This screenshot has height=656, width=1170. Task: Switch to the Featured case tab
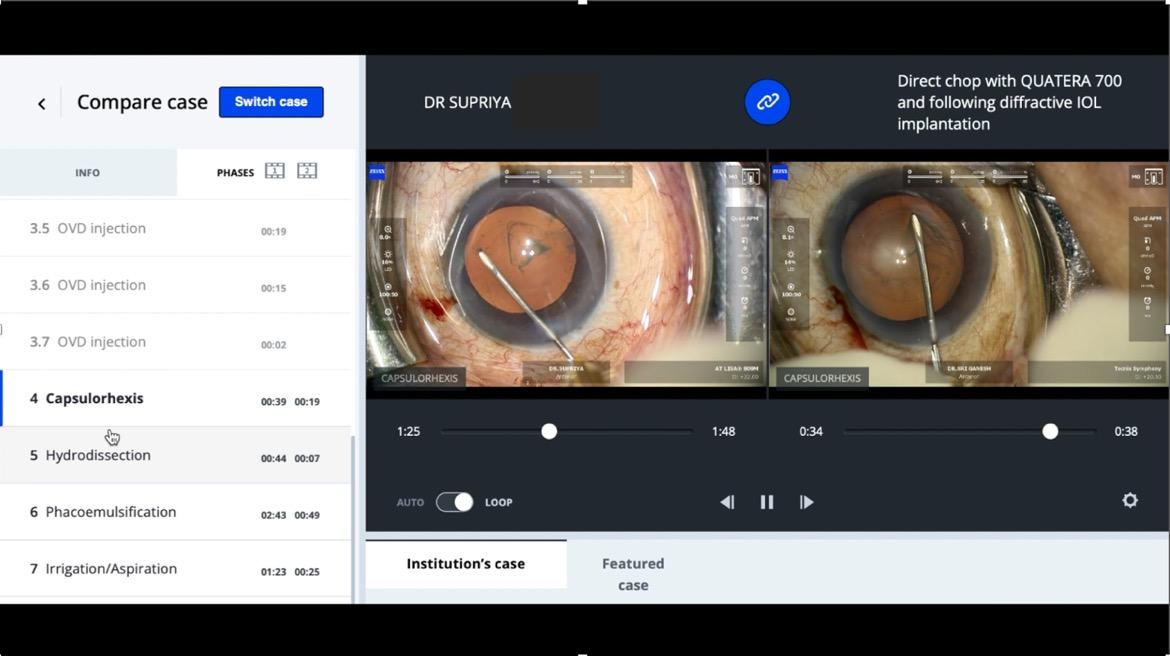633,574
